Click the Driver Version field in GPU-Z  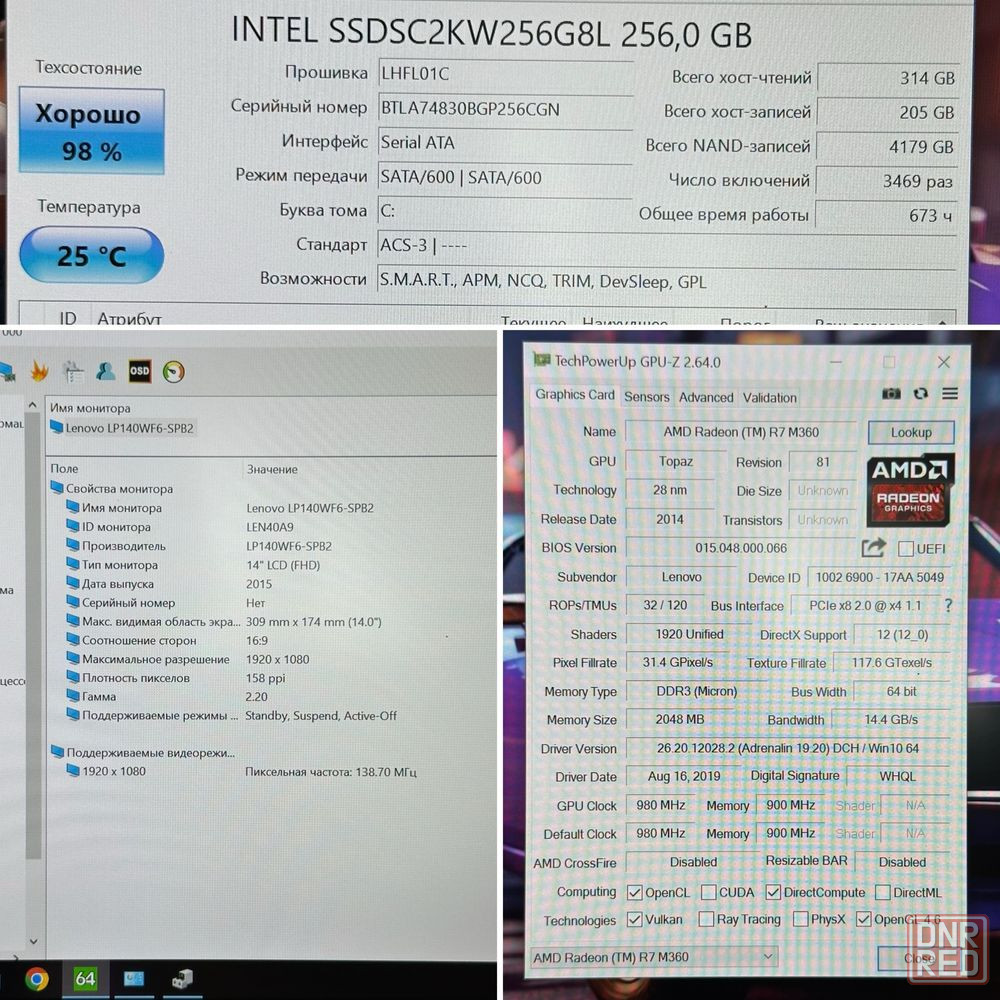coord(788,748)
